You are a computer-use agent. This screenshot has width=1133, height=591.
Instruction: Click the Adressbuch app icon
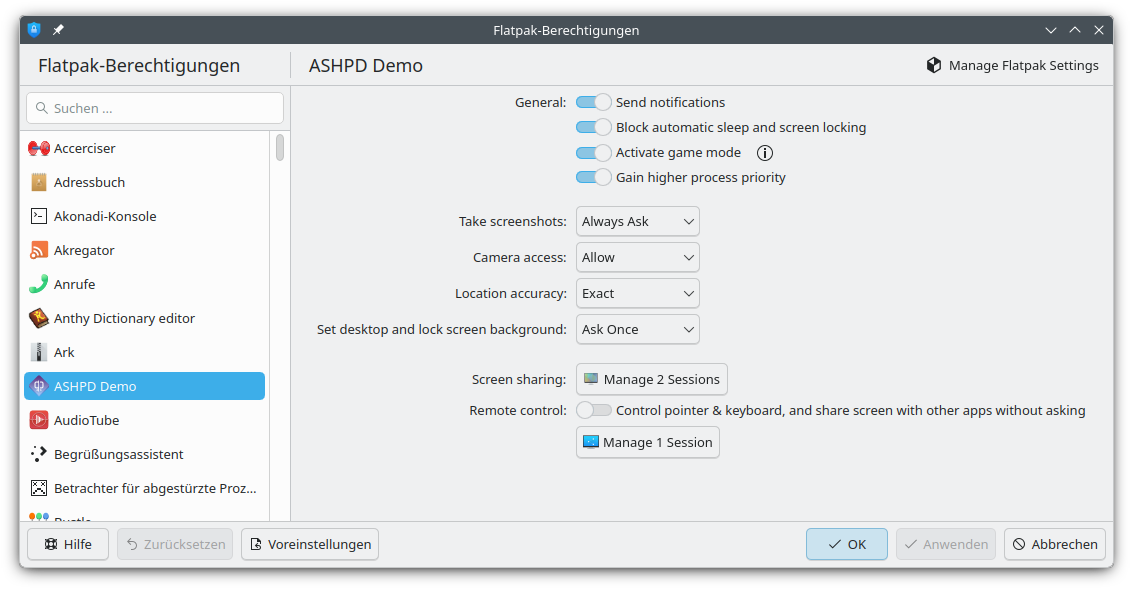39,182
